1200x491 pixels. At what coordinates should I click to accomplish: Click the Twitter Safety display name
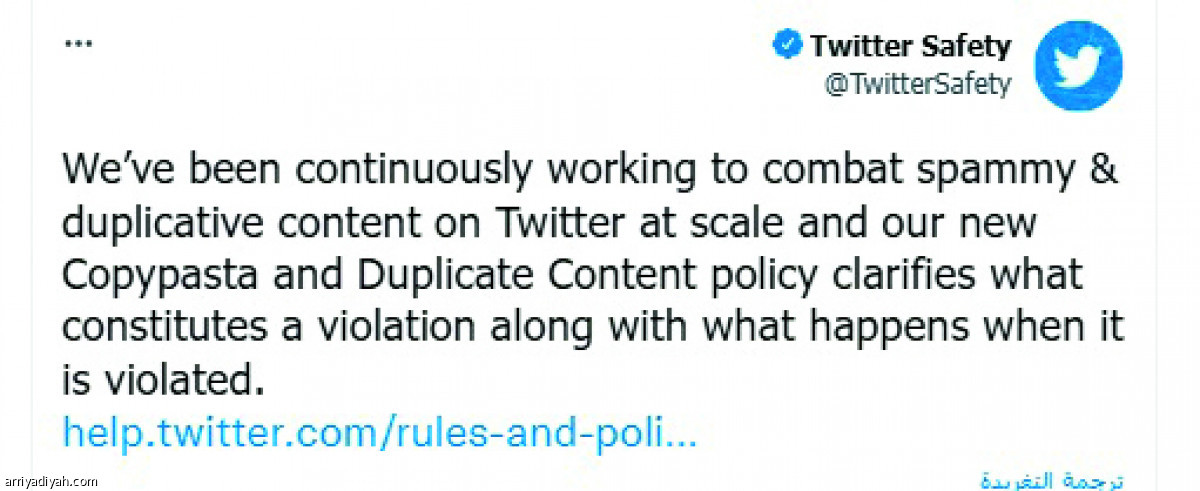click(910, 46)
